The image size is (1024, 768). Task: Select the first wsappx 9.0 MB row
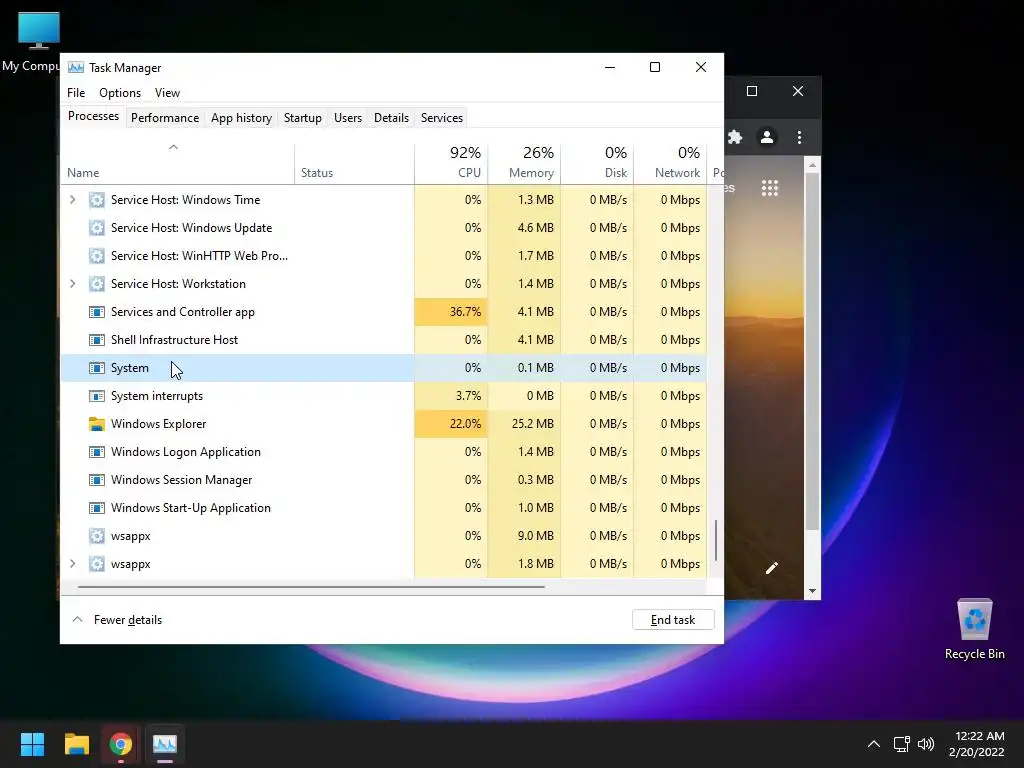tap(383, 536)
